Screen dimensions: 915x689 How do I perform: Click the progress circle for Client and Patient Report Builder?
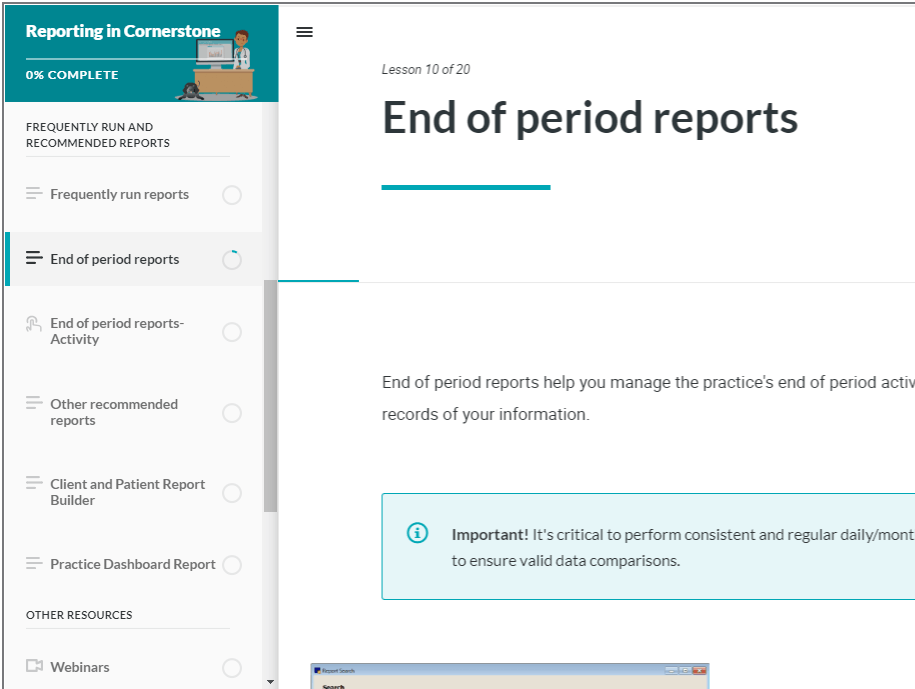[232, 493]
